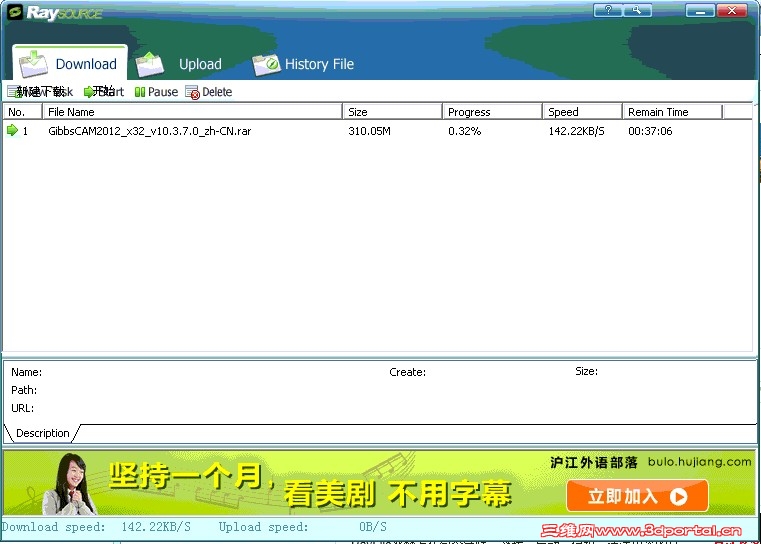Close the RaySource window
The image size is (761, 544).
tap(732, 10)
